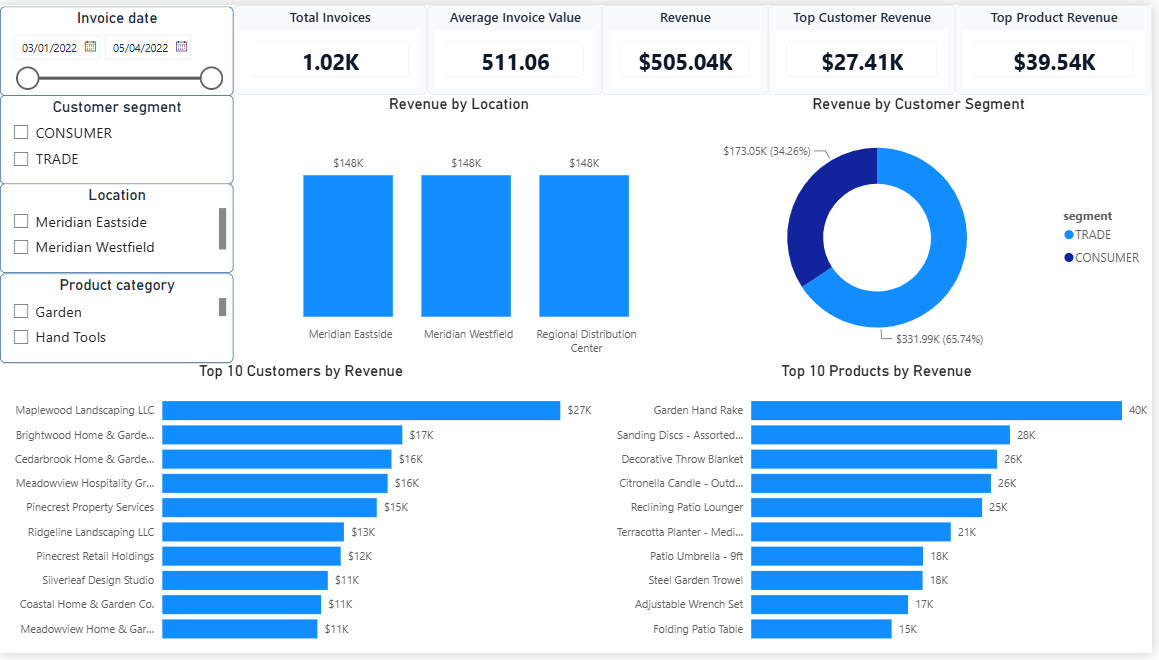Select the Regional Distribution Center bar
Screen dimensions: 1159x660
[584, 245]
